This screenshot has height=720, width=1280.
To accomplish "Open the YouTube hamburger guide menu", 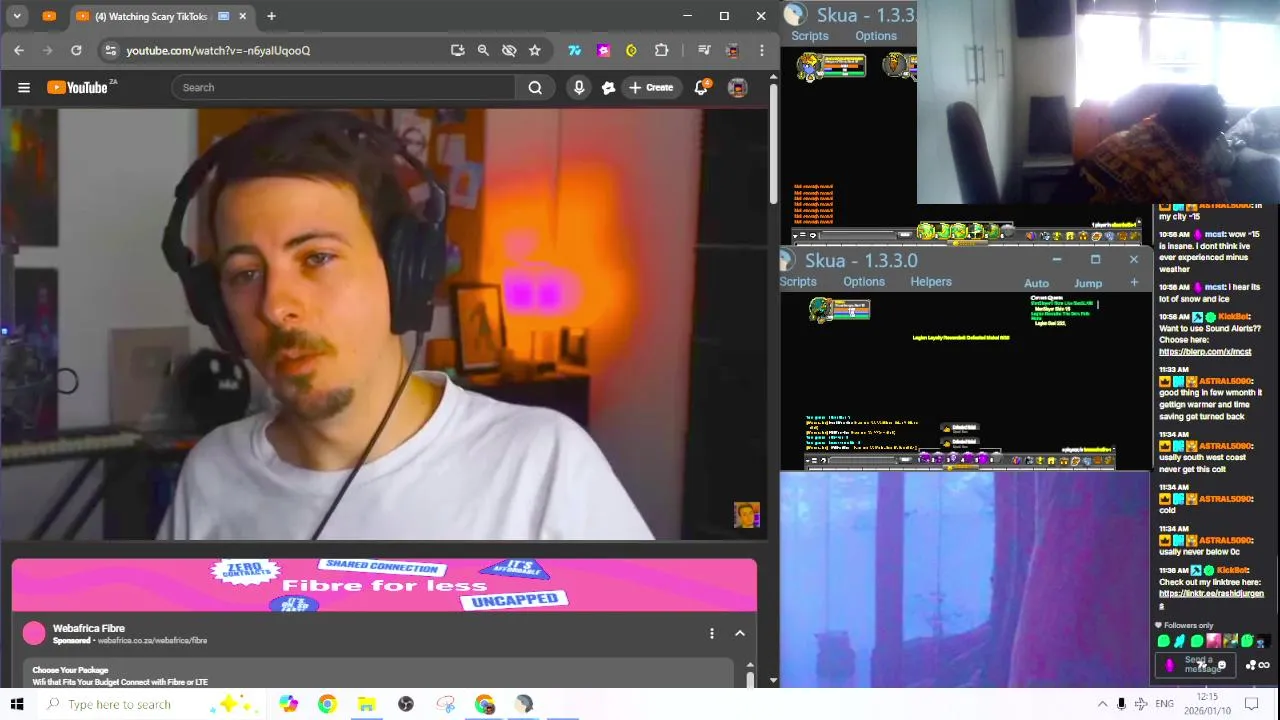I will pyautogui.click(x=24, y=87).
